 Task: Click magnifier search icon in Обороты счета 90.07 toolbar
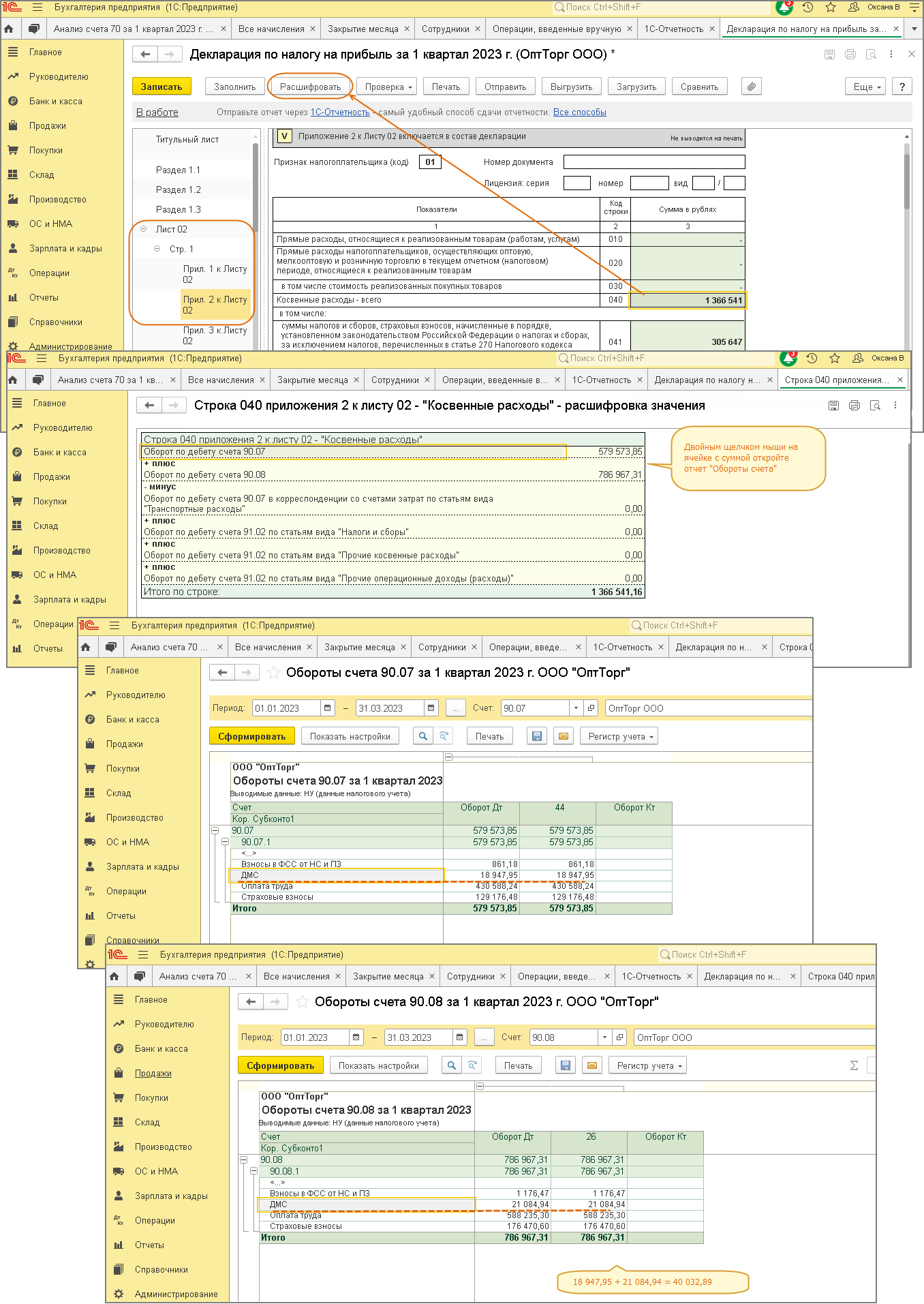pos(423,736)
